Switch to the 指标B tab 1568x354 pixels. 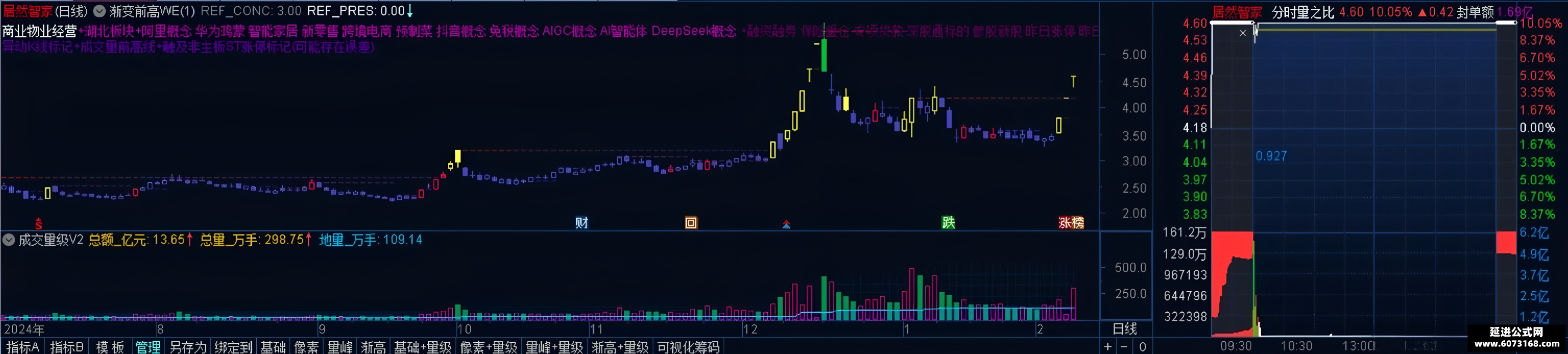(x=66, y=347)
